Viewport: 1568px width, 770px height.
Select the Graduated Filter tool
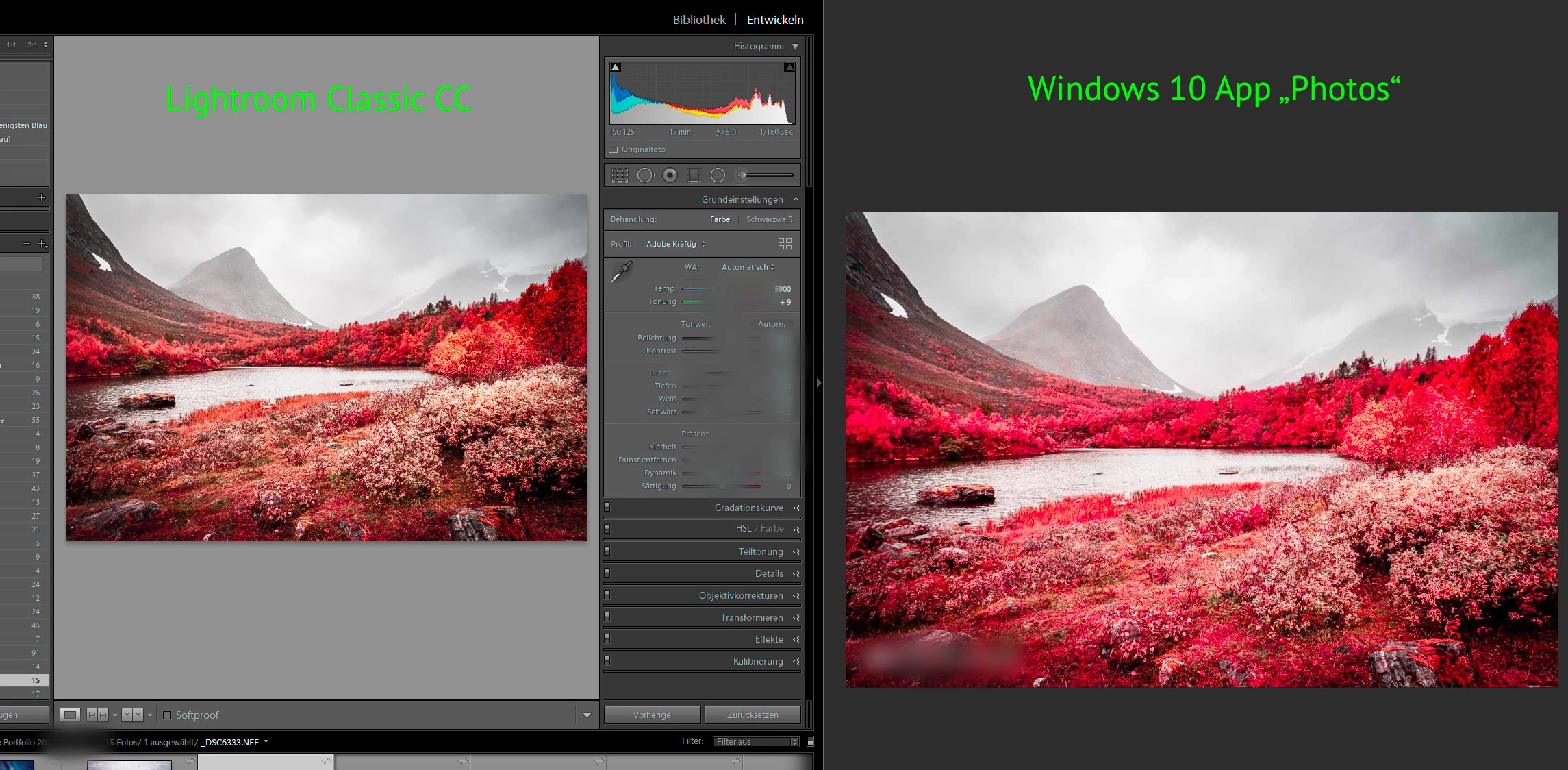tap(694, 175)
